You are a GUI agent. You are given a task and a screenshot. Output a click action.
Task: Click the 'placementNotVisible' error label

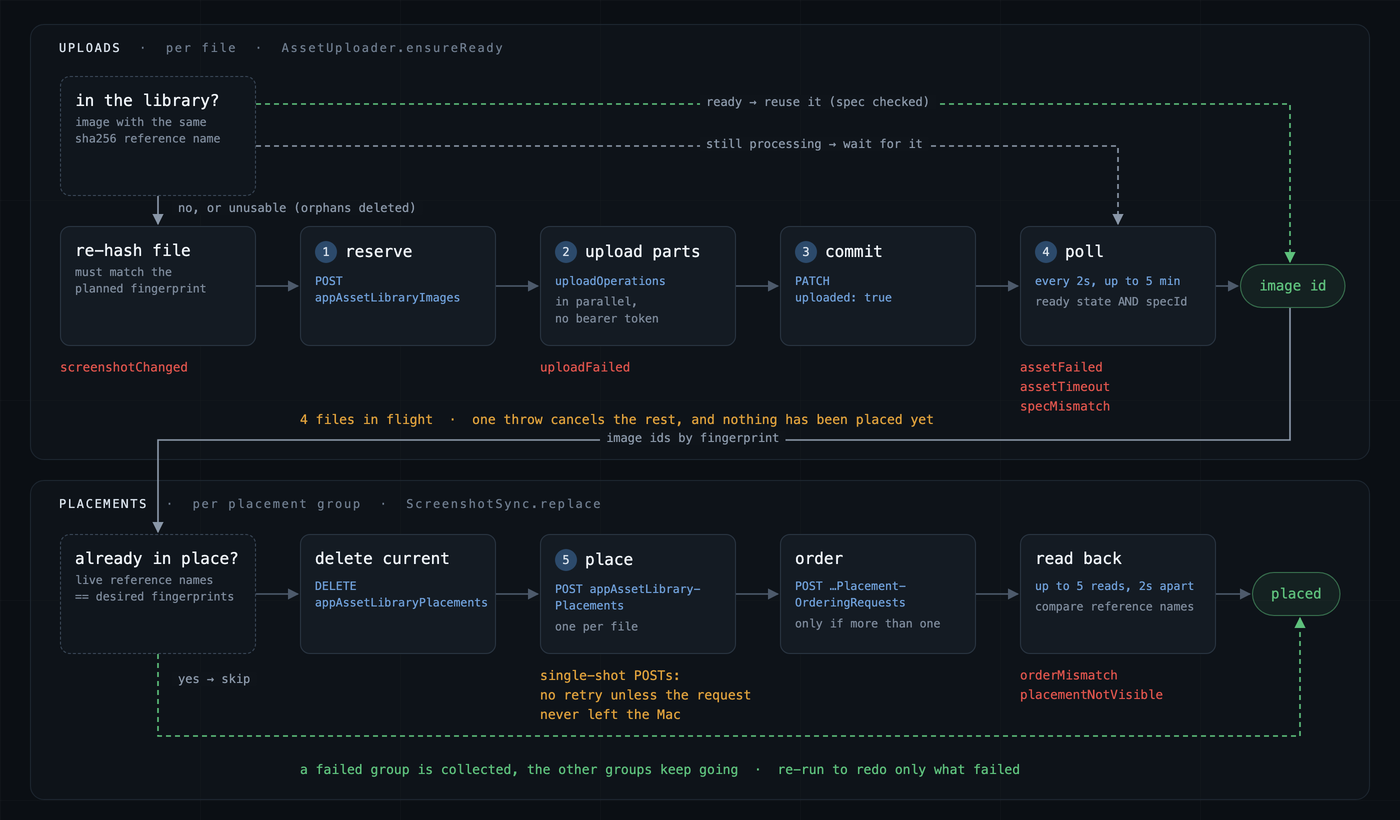[x=1091, y=695]
